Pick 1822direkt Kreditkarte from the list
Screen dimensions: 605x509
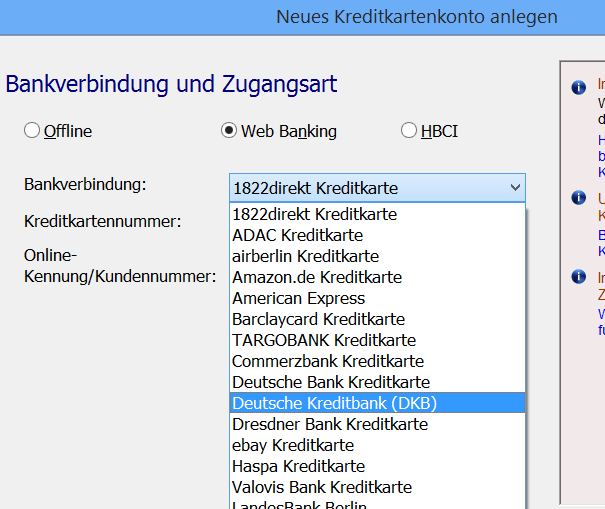(x=314, y=214)
